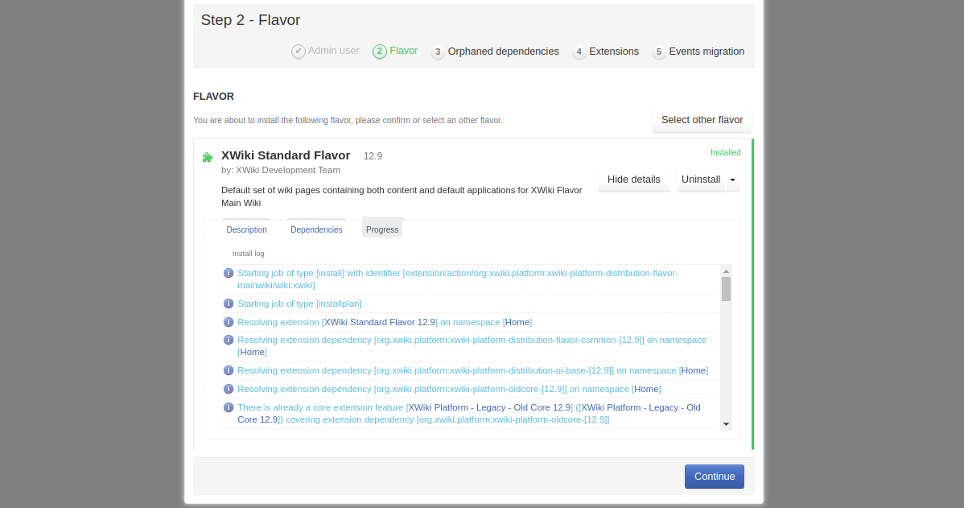The width and height of the screenshot is (964, 508).
Task: Click the 'FLAVOR' section heading
Action: coord(213,97)
